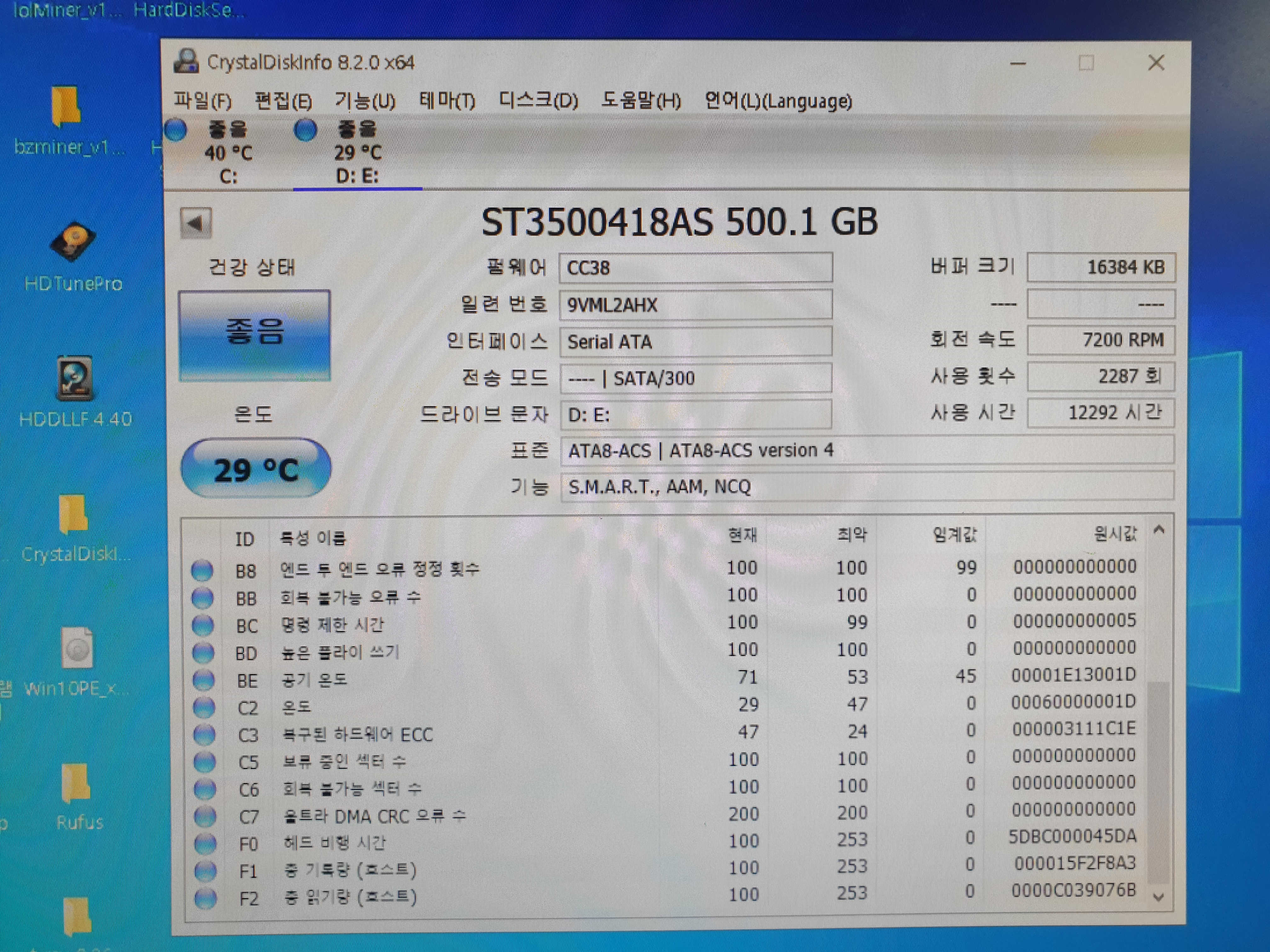Click the standard field ATA8-ACS version 4

[867, 450]
